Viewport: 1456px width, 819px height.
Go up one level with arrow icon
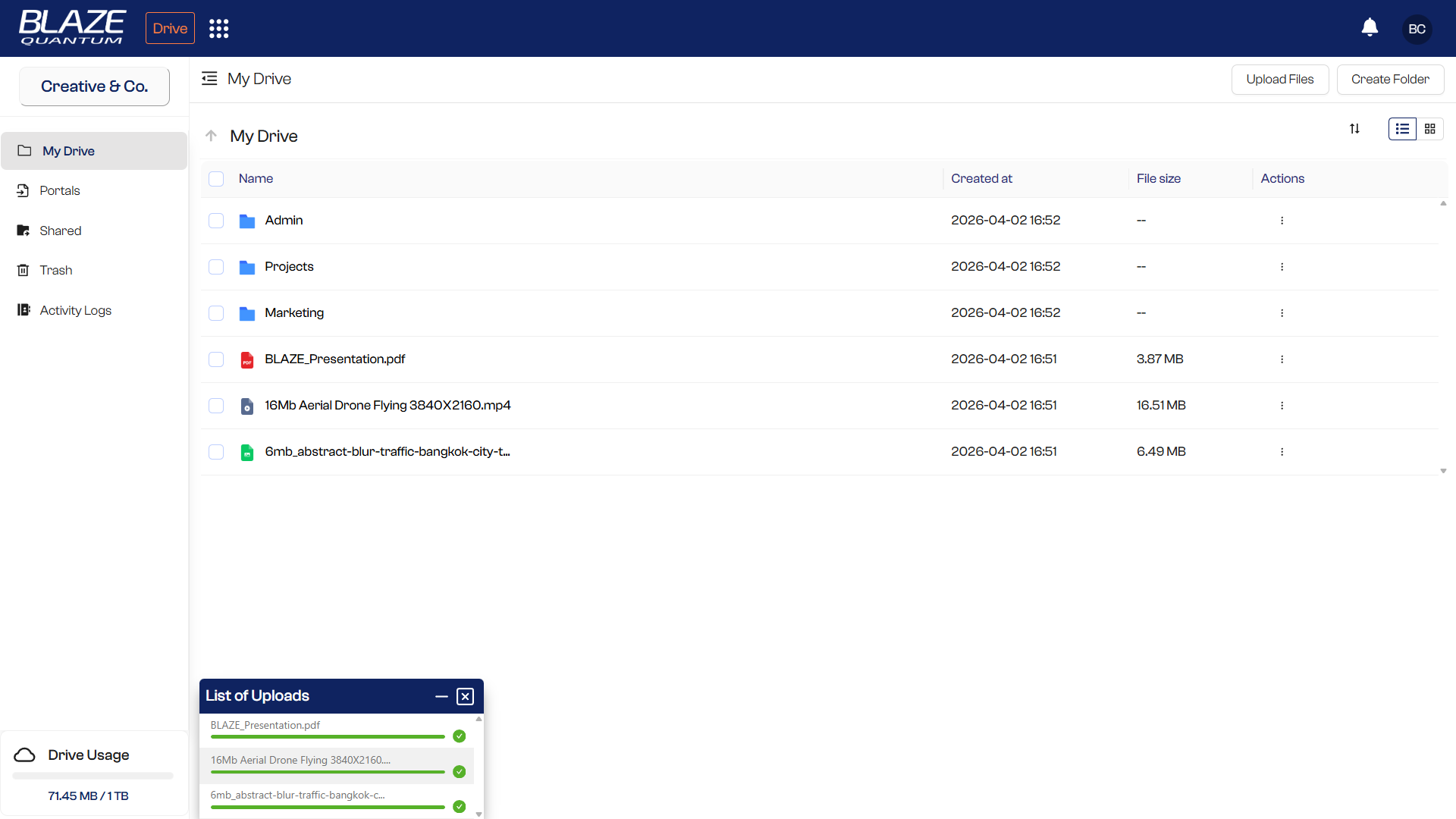click(x=212, y=136)
